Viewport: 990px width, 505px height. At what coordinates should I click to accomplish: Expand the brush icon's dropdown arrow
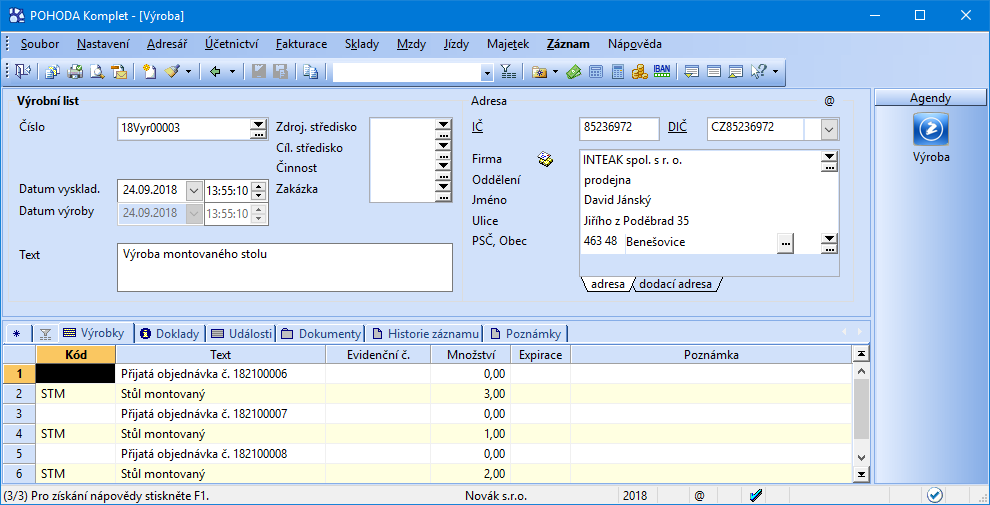pyautogui.click(x=188, y=72)
